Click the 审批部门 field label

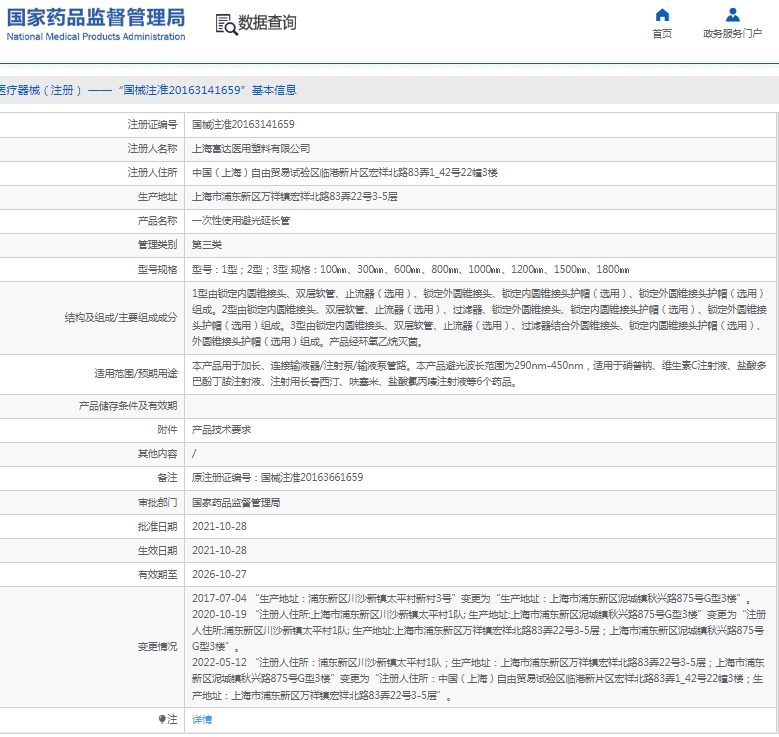point(157,502)
